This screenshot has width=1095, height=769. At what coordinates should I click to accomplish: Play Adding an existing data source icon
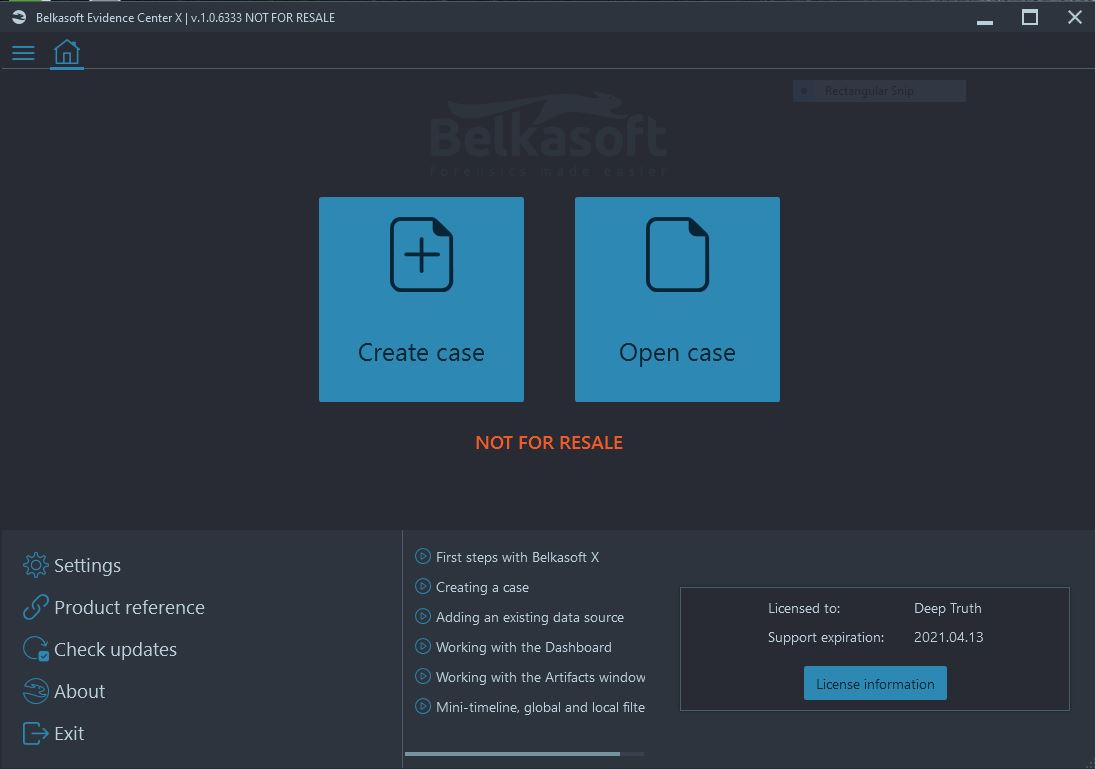click(422, 616)
